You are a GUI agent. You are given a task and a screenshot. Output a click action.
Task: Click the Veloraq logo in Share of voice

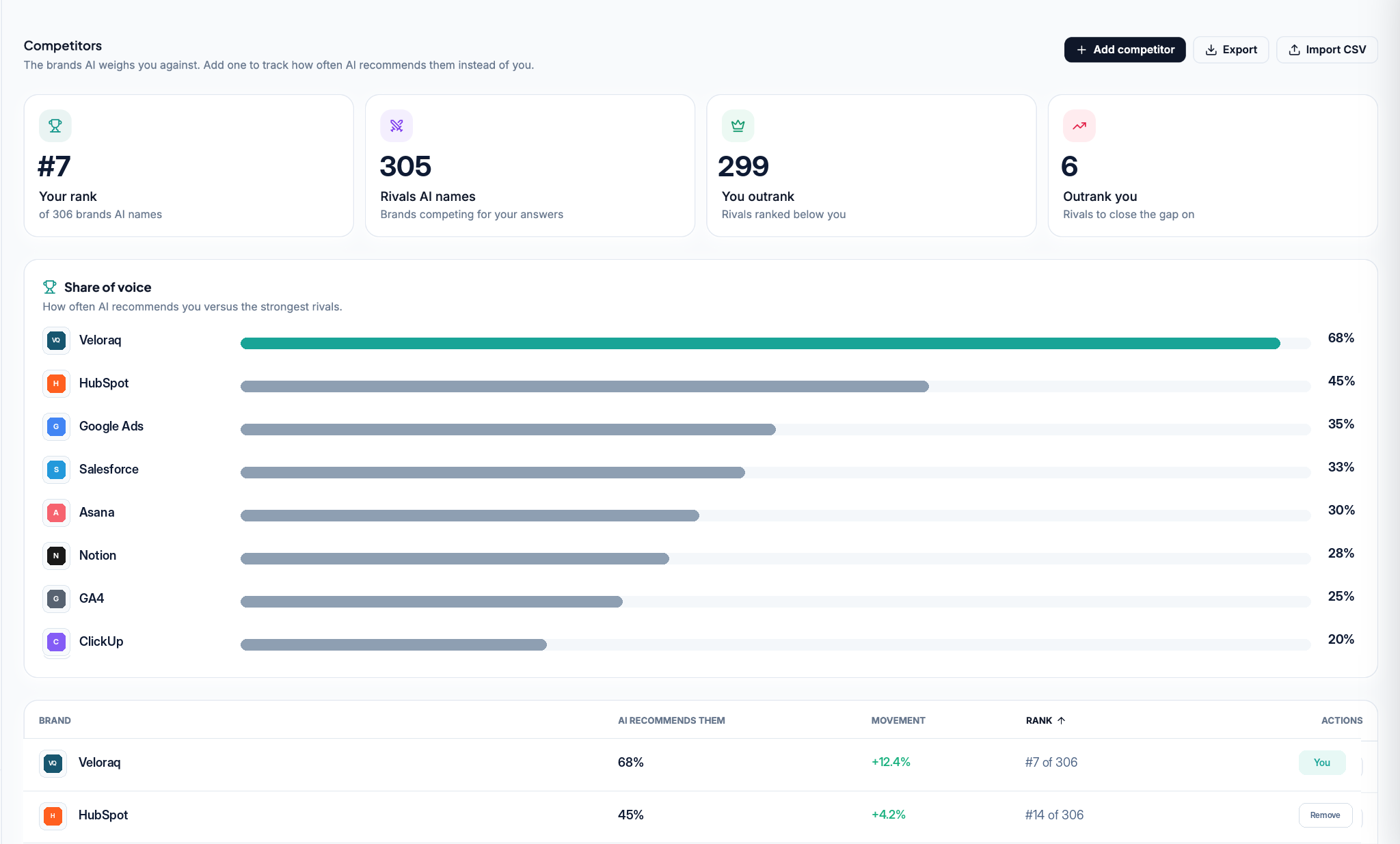point(56,340)
